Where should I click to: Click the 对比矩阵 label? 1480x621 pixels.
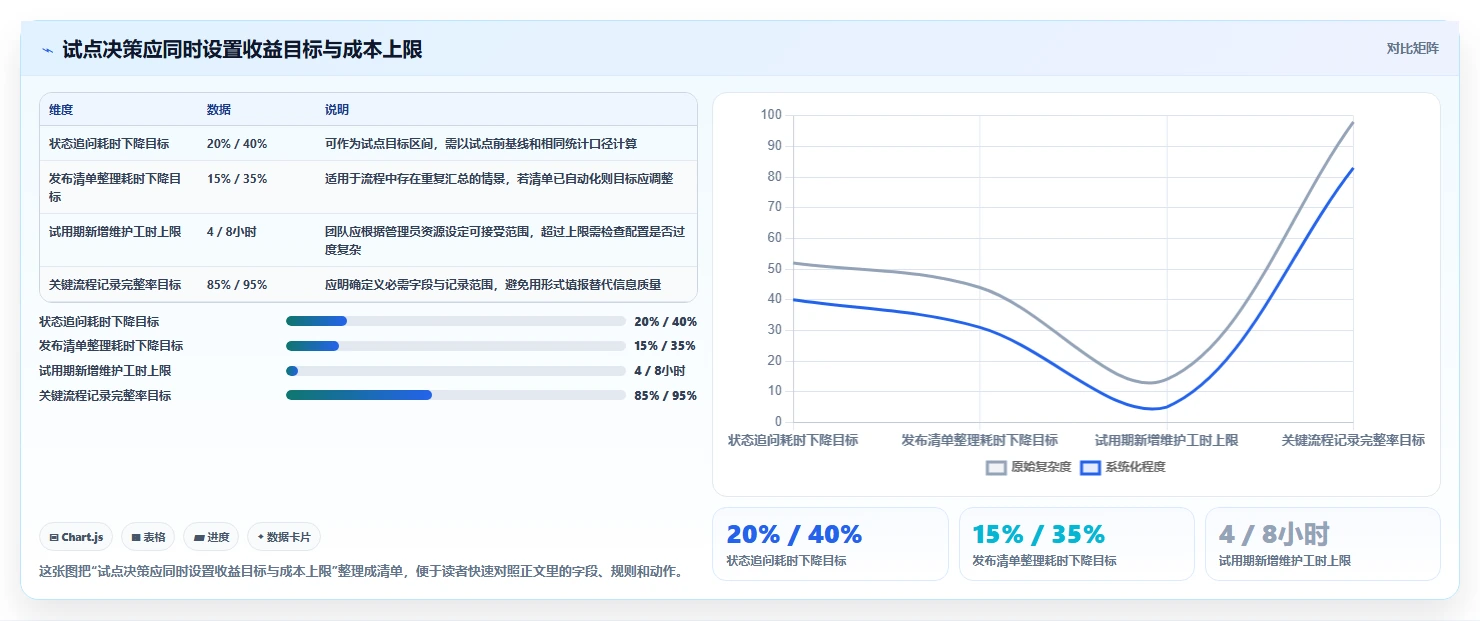1412,49
